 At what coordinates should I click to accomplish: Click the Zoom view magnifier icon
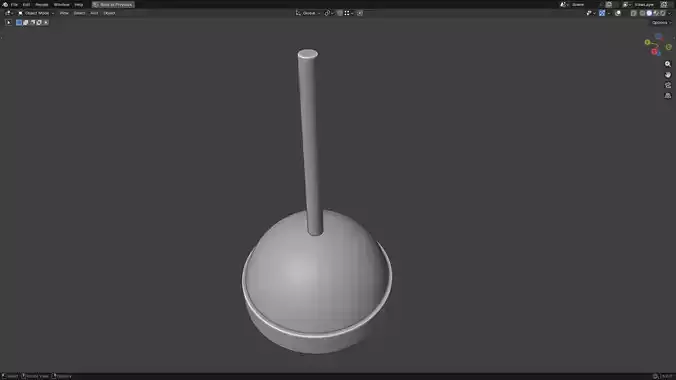pyautogui.click(x=668, y=64)
